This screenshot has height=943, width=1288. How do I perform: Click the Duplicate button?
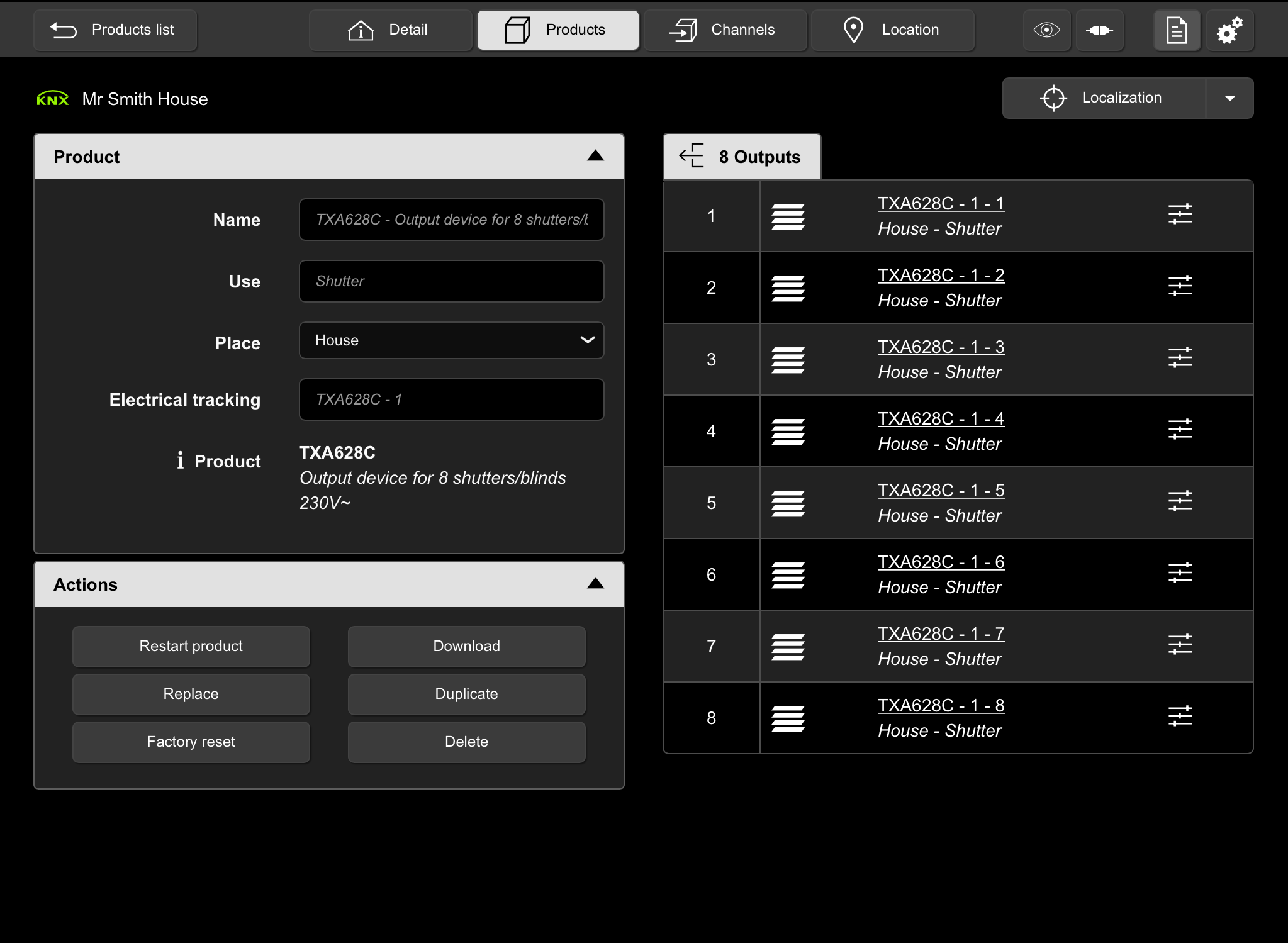pyautogui.click(x=466, y=694)
